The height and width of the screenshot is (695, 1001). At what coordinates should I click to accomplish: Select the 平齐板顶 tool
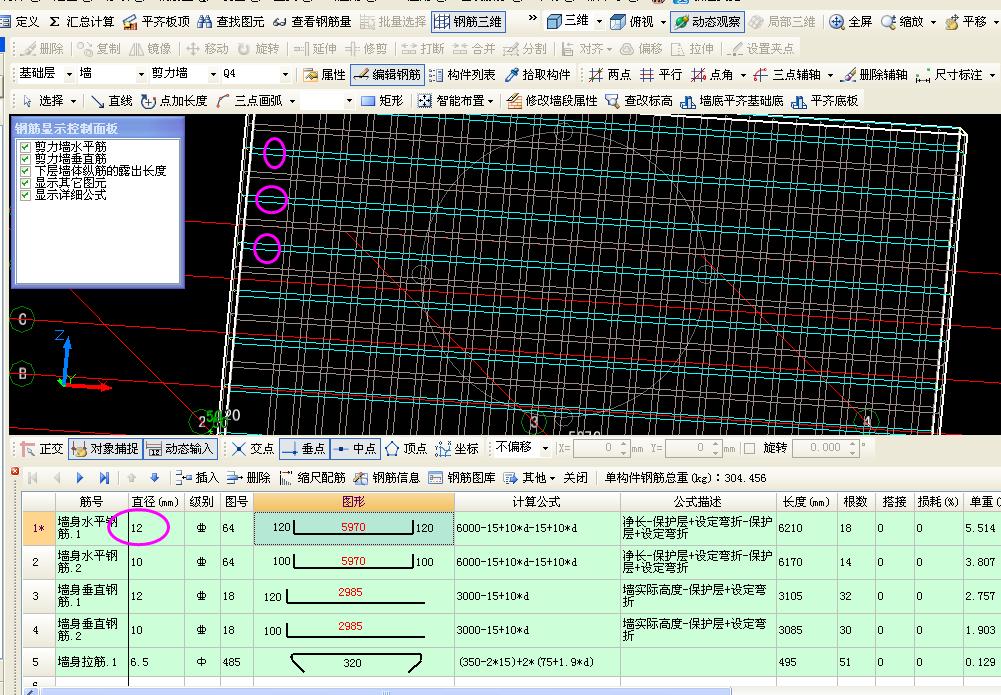(x=156, y=22)
